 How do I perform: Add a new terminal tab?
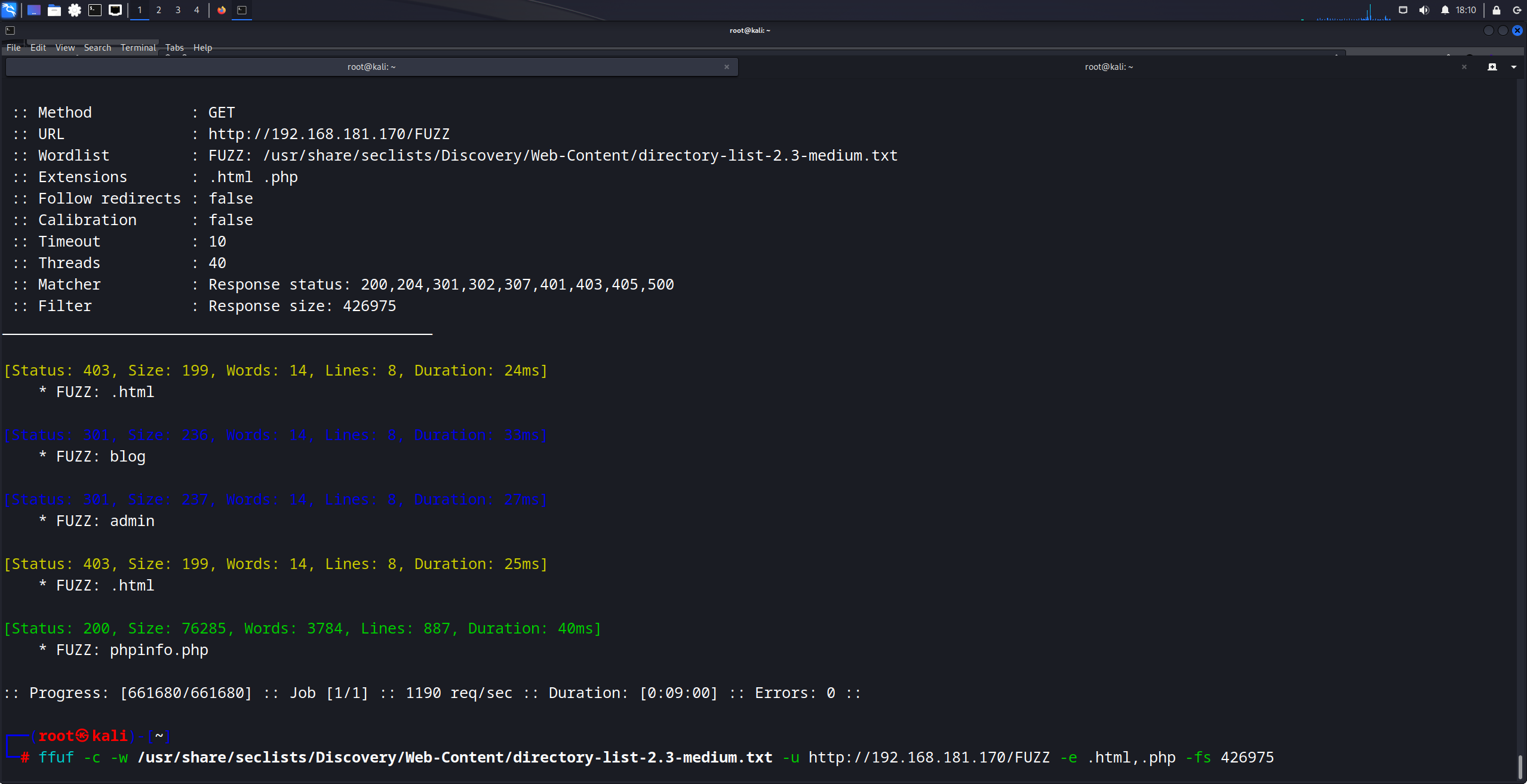tap(1492, 67)
